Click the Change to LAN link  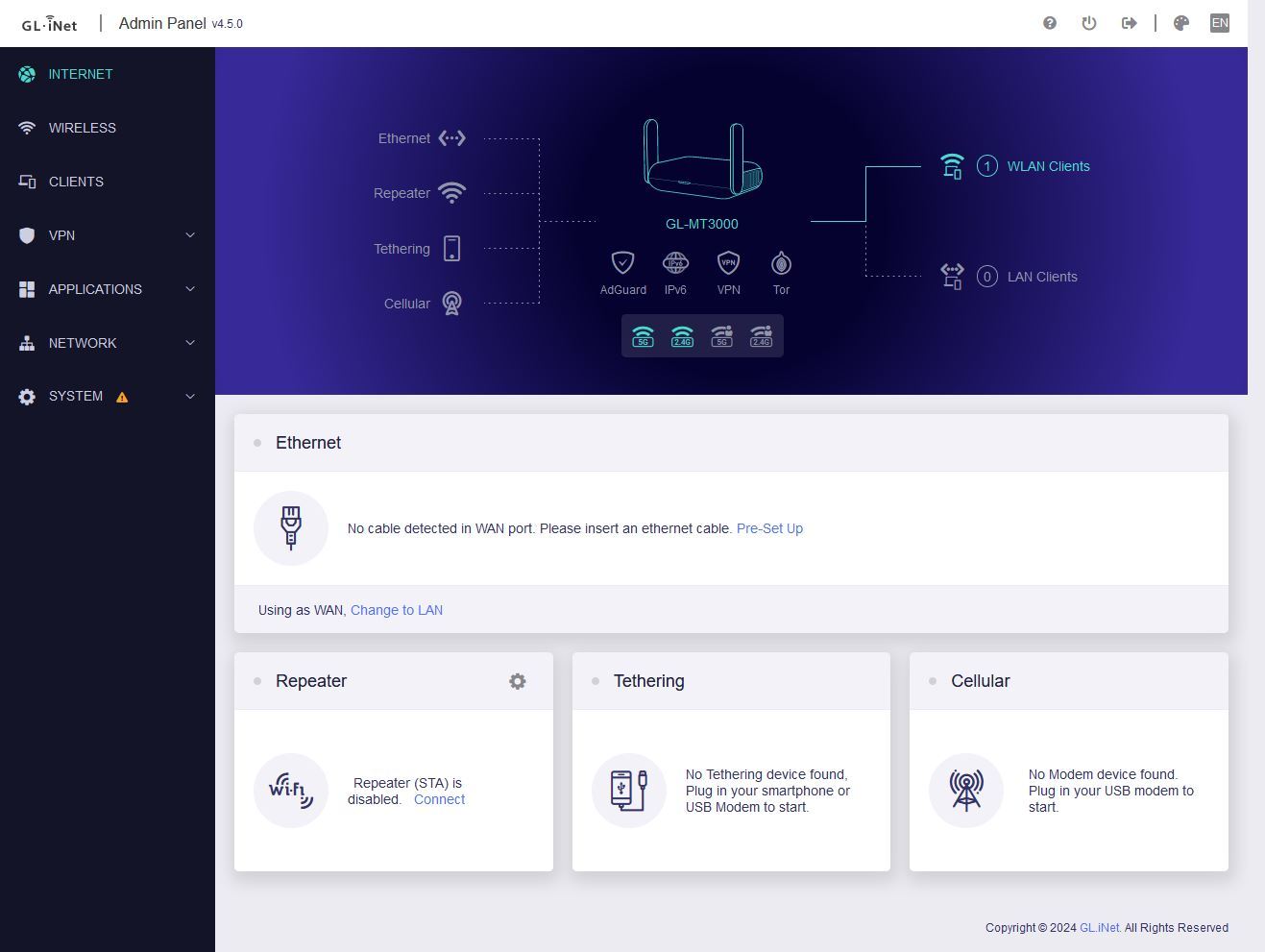tap(397, 610)
